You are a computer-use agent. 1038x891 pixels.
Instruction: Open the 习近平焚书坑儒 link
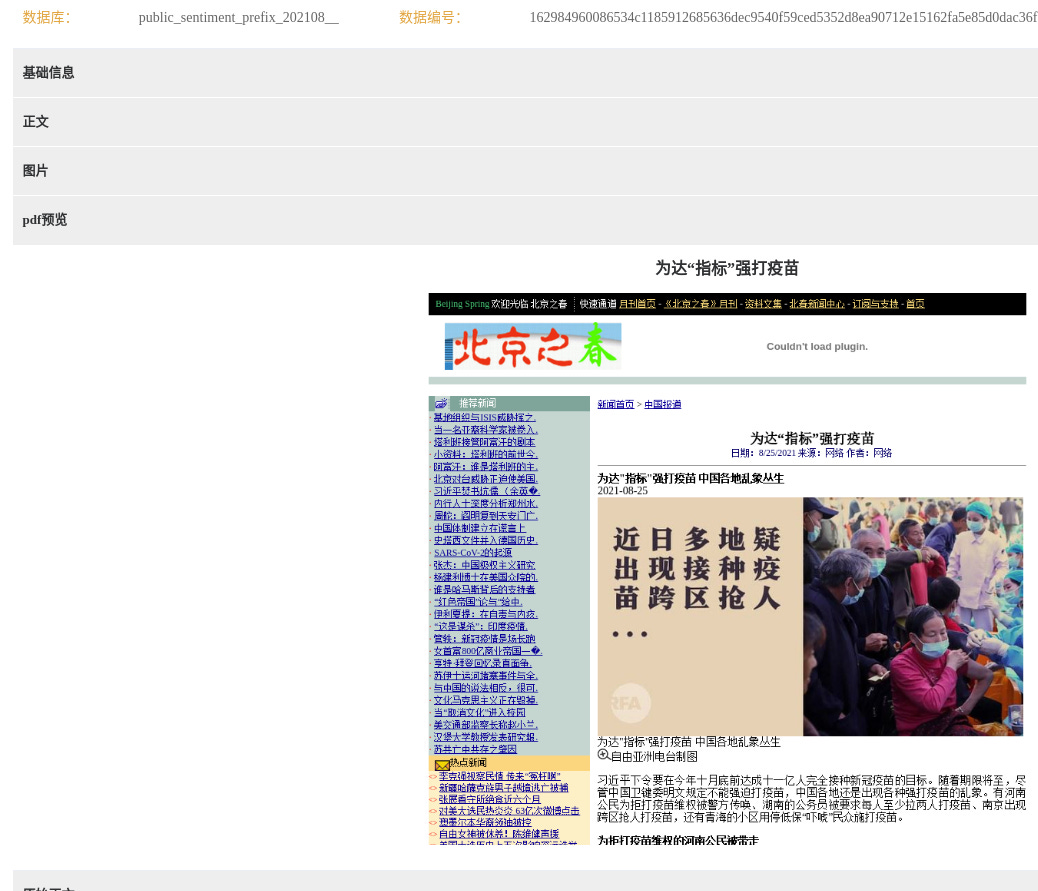click(487, 491)
